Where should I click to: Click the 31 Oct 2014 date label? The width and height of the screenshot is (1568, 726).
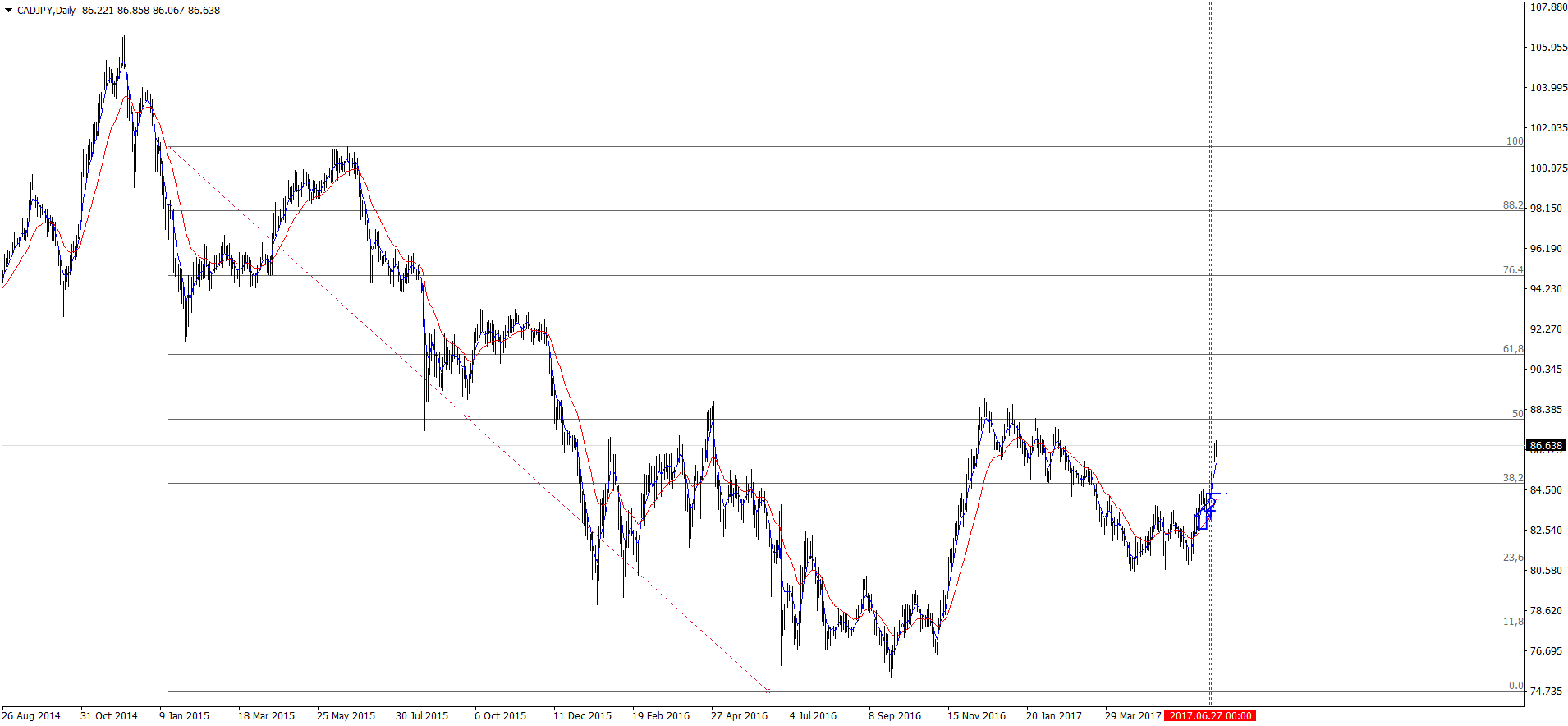[x=109, y=716]
